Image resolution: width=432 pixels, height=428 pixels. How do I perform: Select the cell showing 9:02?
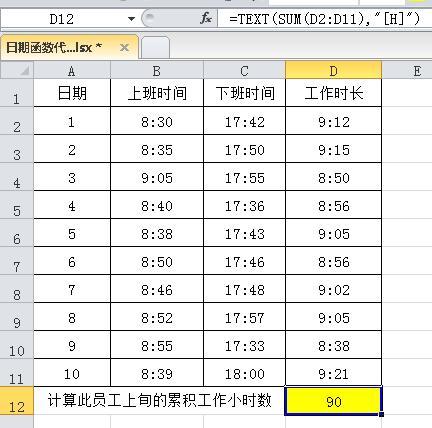click(x=334, y=289)
